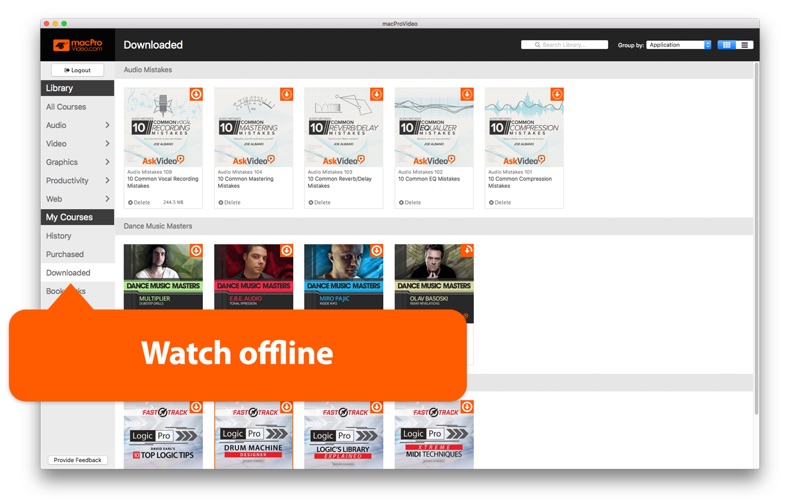The image size is (800, 500).
Task: Expand the Video category chevron
Action: point(107,143)
